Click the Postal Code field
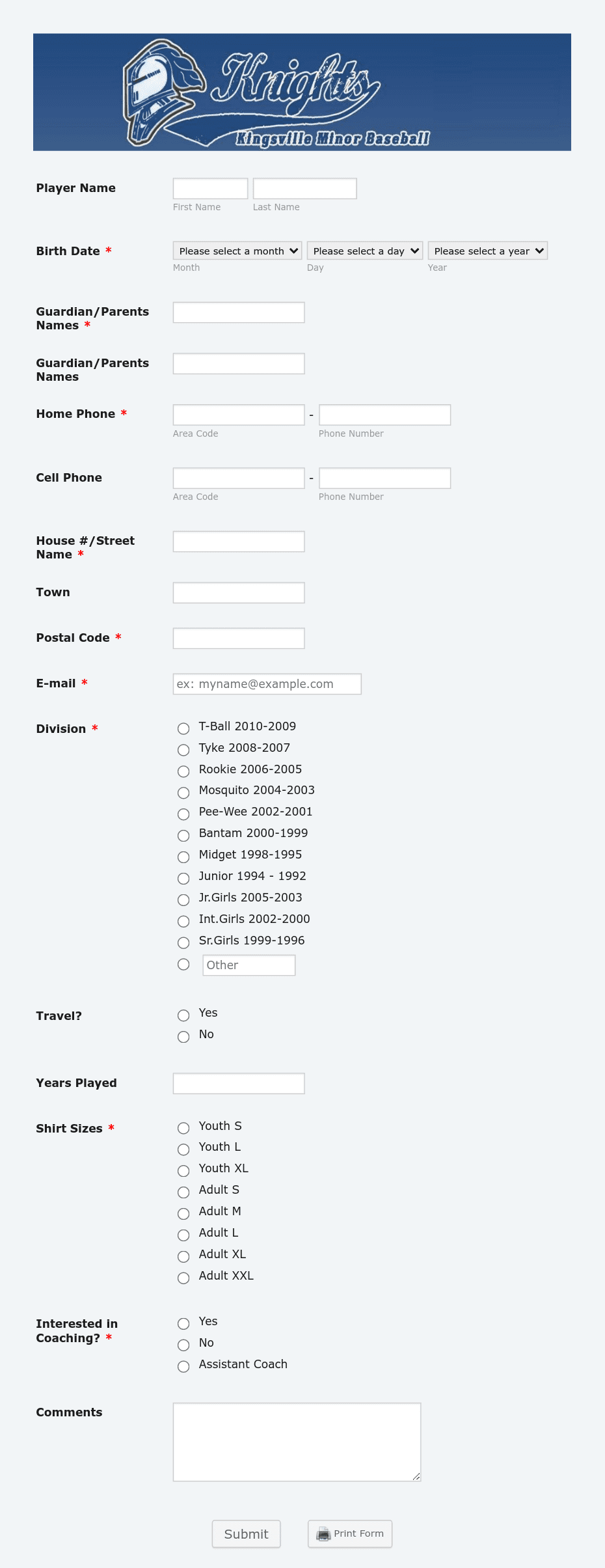The width and height of the screenshot is (605, 1568). pos(239,639)
